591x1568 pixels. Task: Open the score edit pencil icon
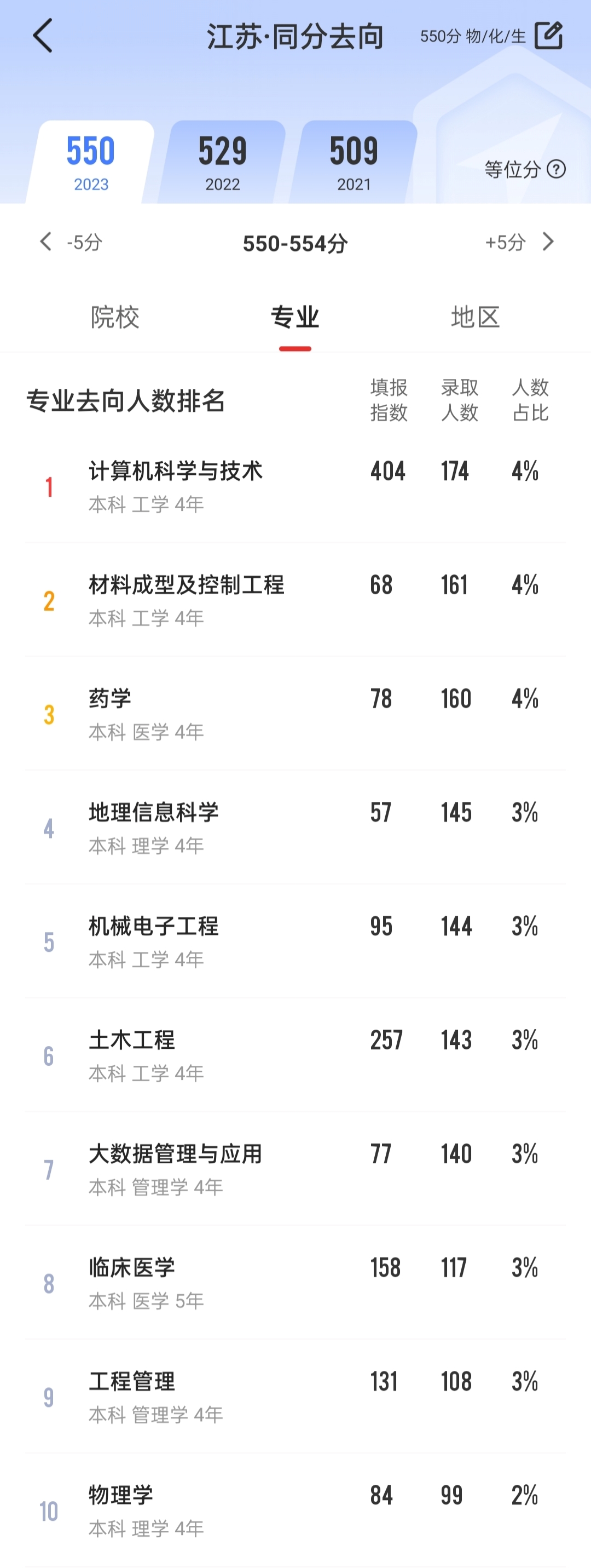(548, 36)
